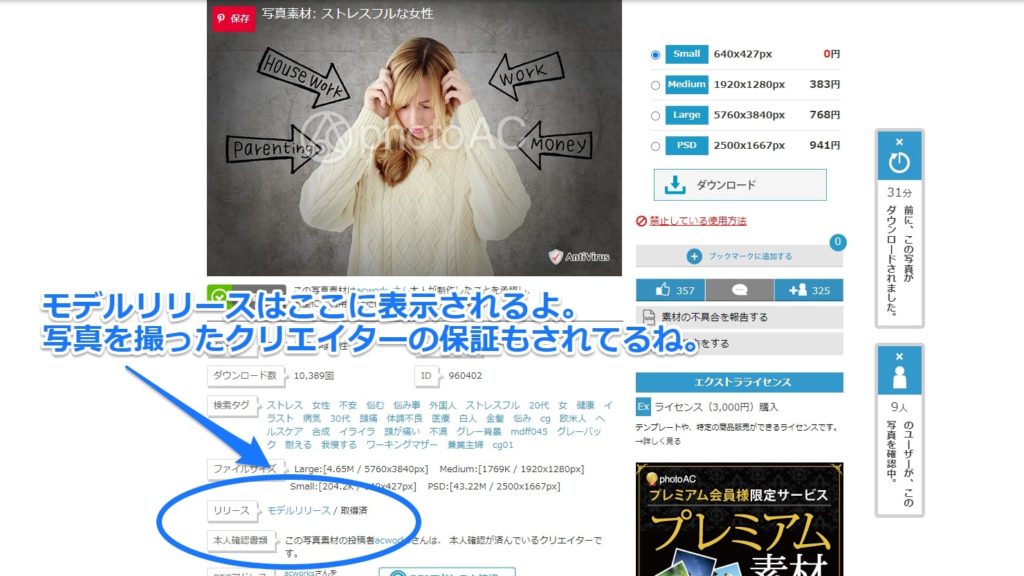Open comments via the speech bubble icon
This screenshot has height=576, width=1024.
[x=739, y=290]
